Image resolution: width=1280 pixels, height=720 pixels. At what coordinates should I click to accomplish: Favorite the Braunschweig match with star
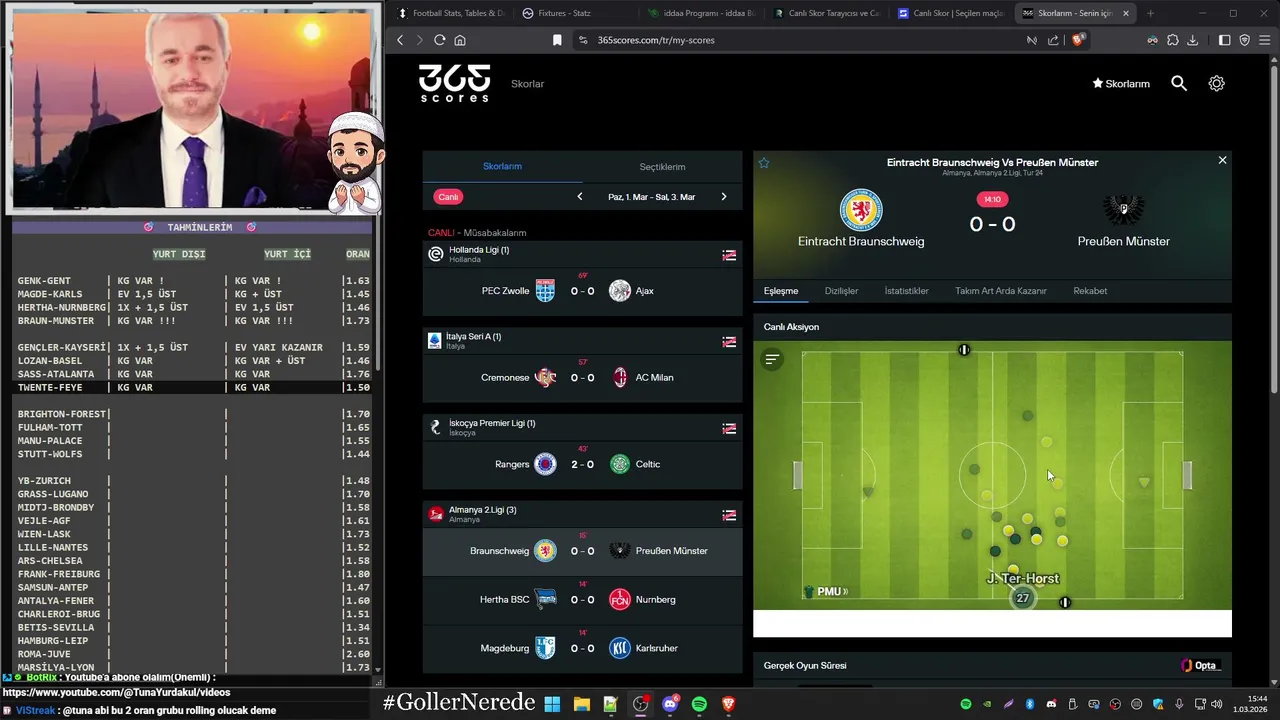pyautogui.click(x=764, y=162)
